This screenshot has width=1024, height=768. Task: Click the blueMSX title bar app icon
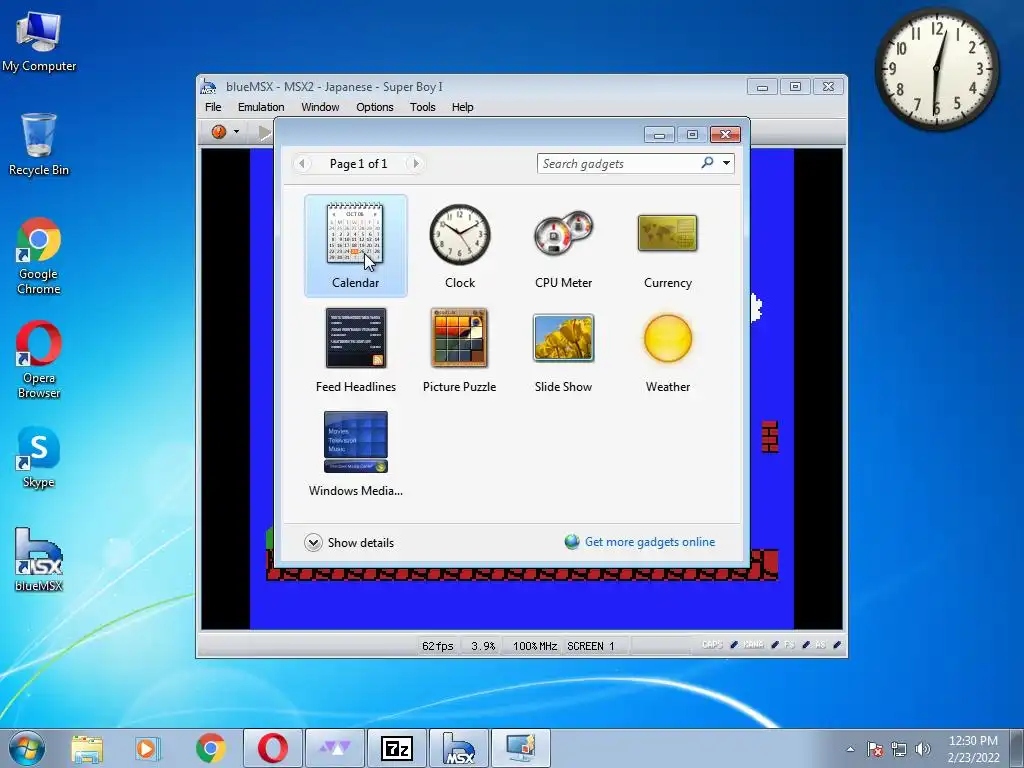tap(208, 86)
